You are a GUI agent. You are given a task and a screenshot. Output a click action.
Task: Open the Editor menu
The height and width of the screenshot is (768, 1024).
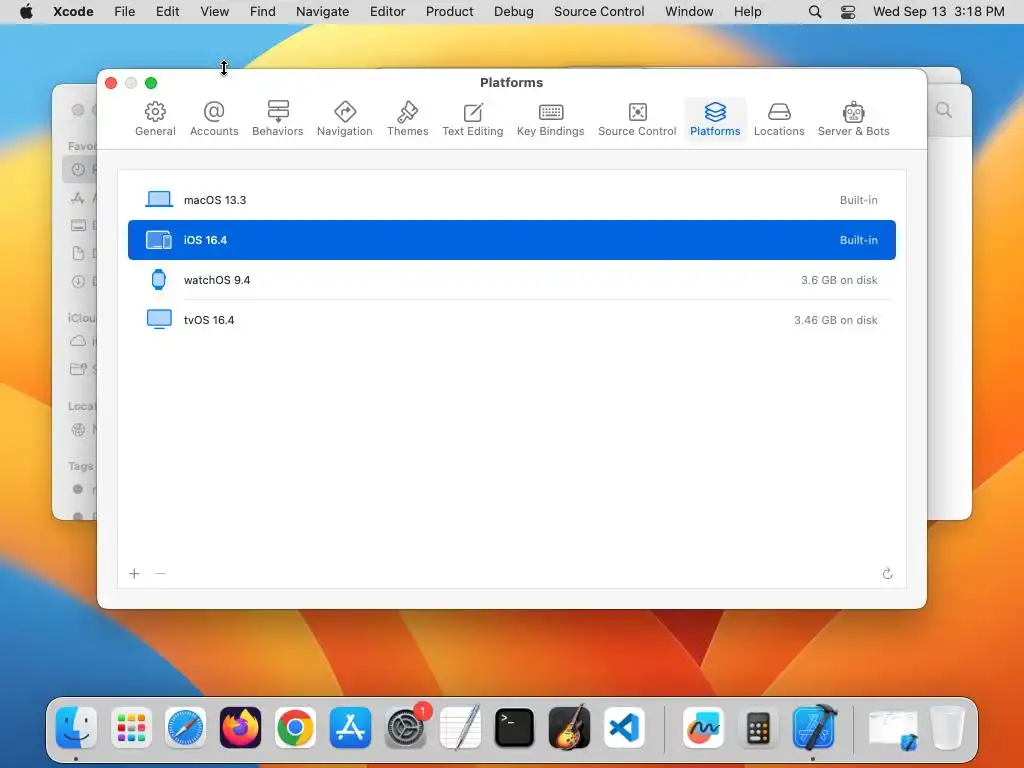pos(387,12)
